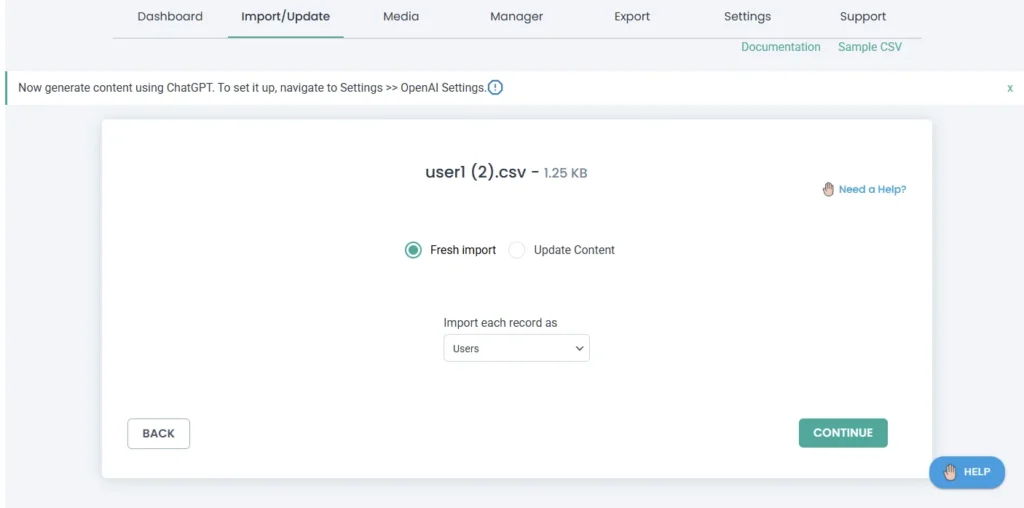This screenshot has height=508, width=1024.
Task: Open the Documentation link
Action: 780,47
